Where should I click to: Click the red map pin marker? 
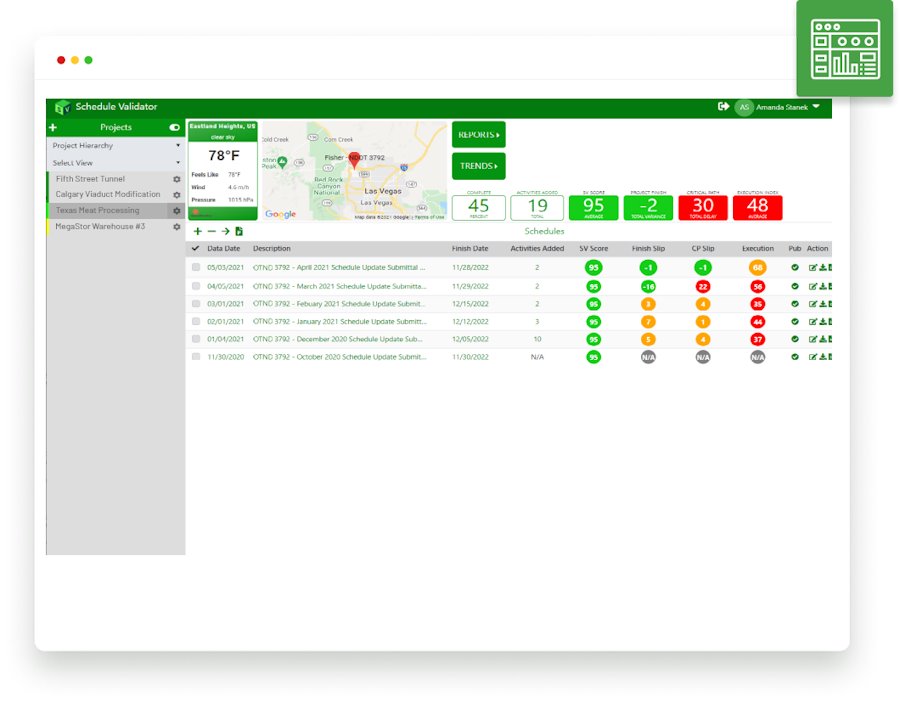click(354, 160)
